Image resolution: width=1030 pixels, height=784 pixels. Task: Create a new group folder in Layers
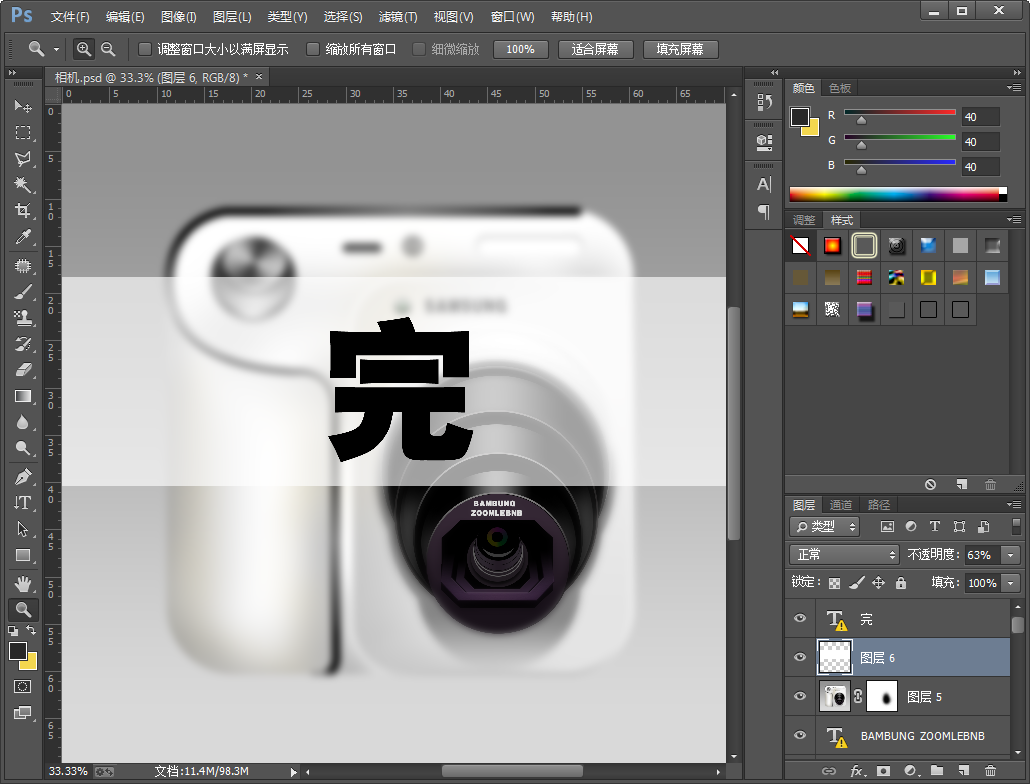937,771
